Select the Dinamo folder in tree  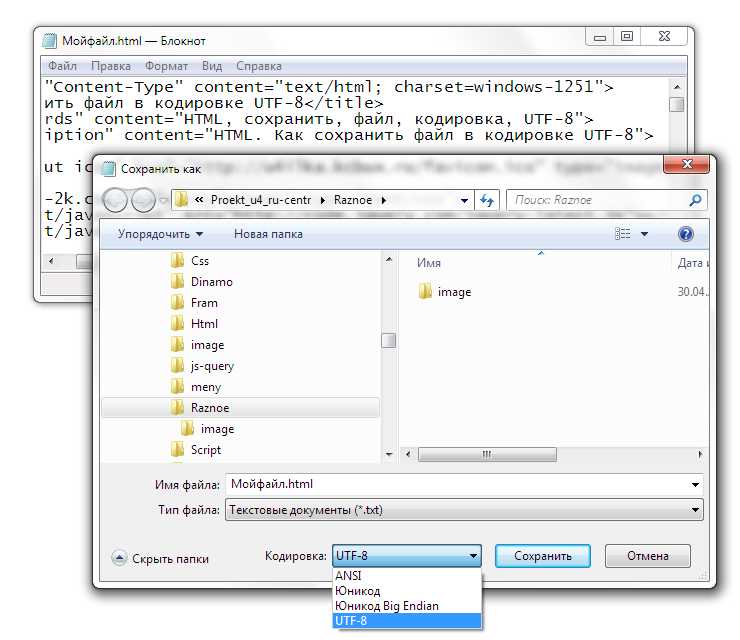tap(211, 282)
